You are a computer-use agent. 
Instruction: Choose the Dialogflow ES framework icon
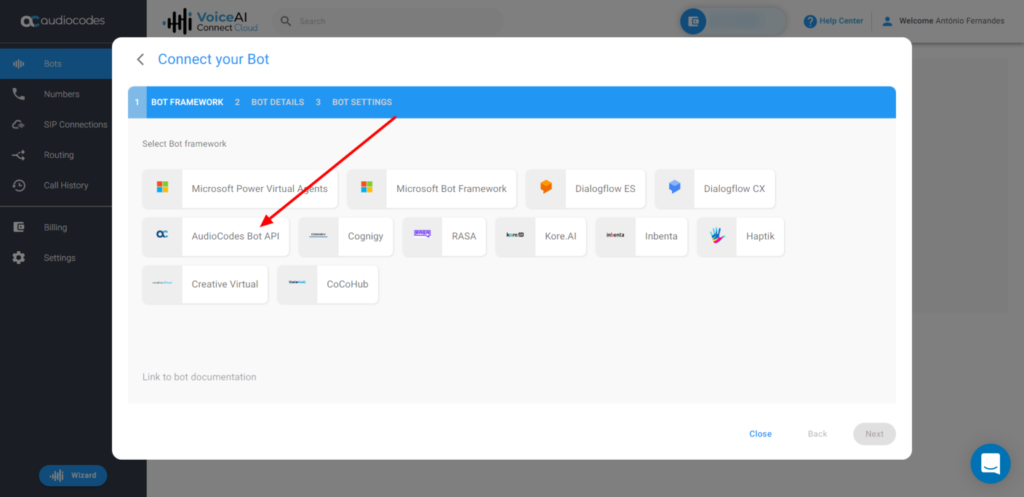[x=546, y=188]
